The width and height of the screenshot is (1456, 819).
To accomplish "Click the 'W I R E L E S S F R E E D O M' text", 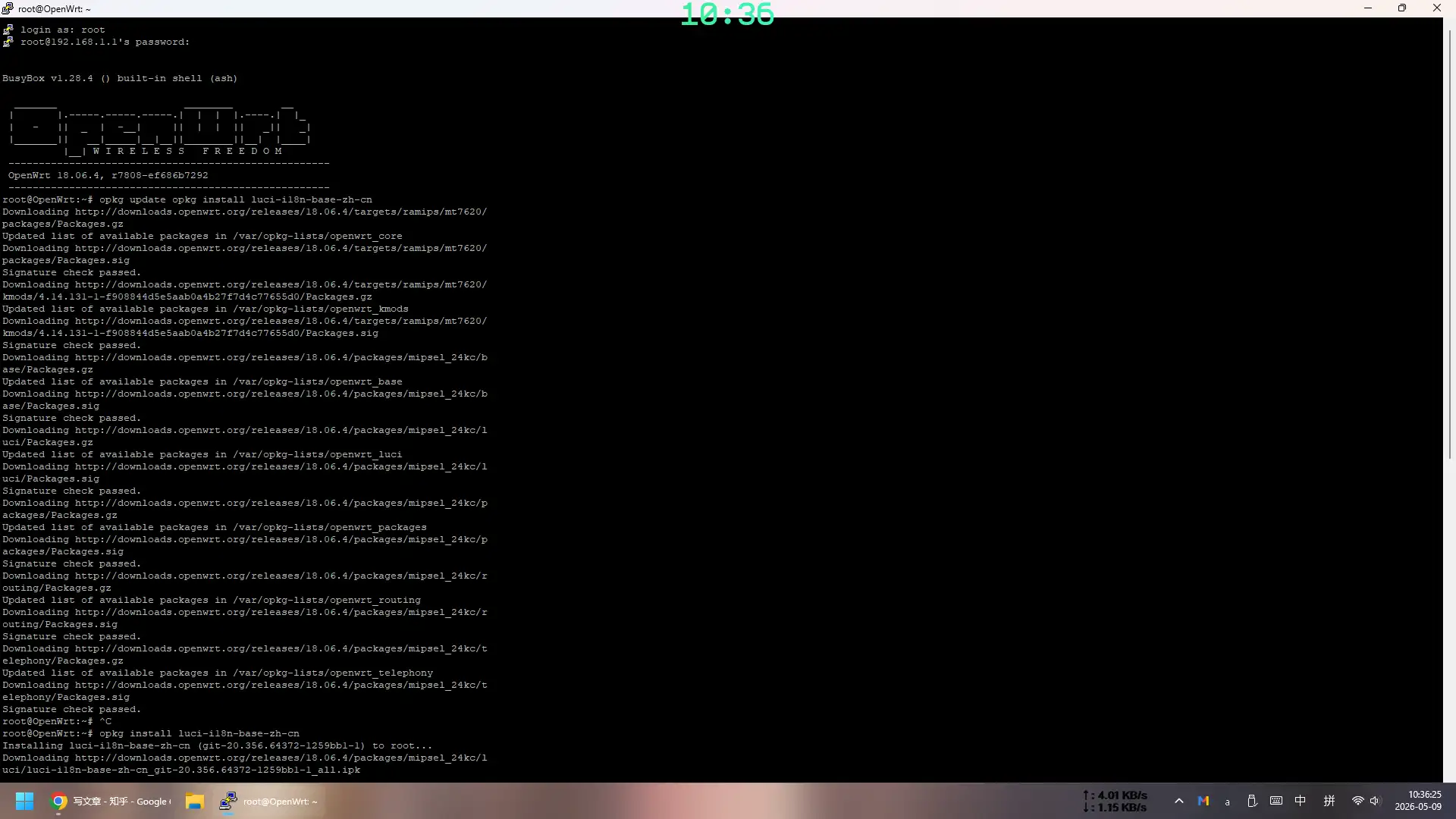I will [187, 151].
